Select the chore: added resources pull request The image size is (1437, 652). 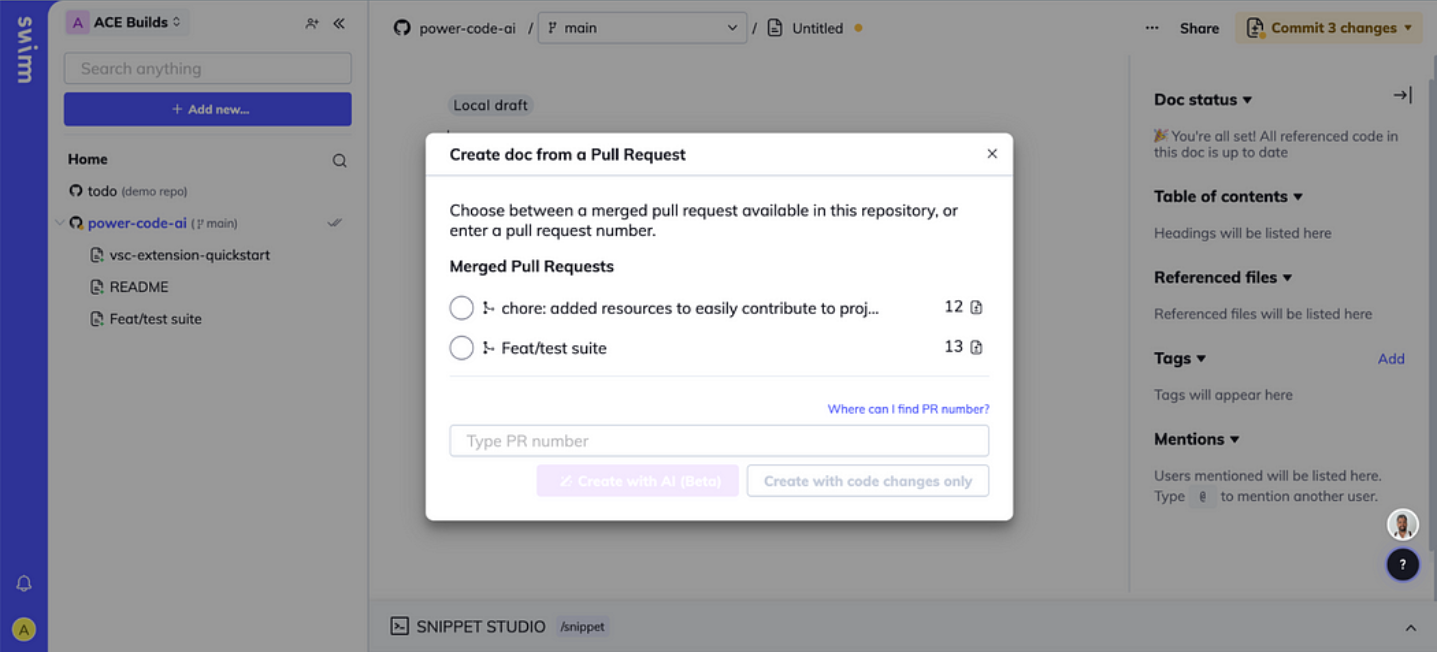pyautogui.click(x=461, y=308)
